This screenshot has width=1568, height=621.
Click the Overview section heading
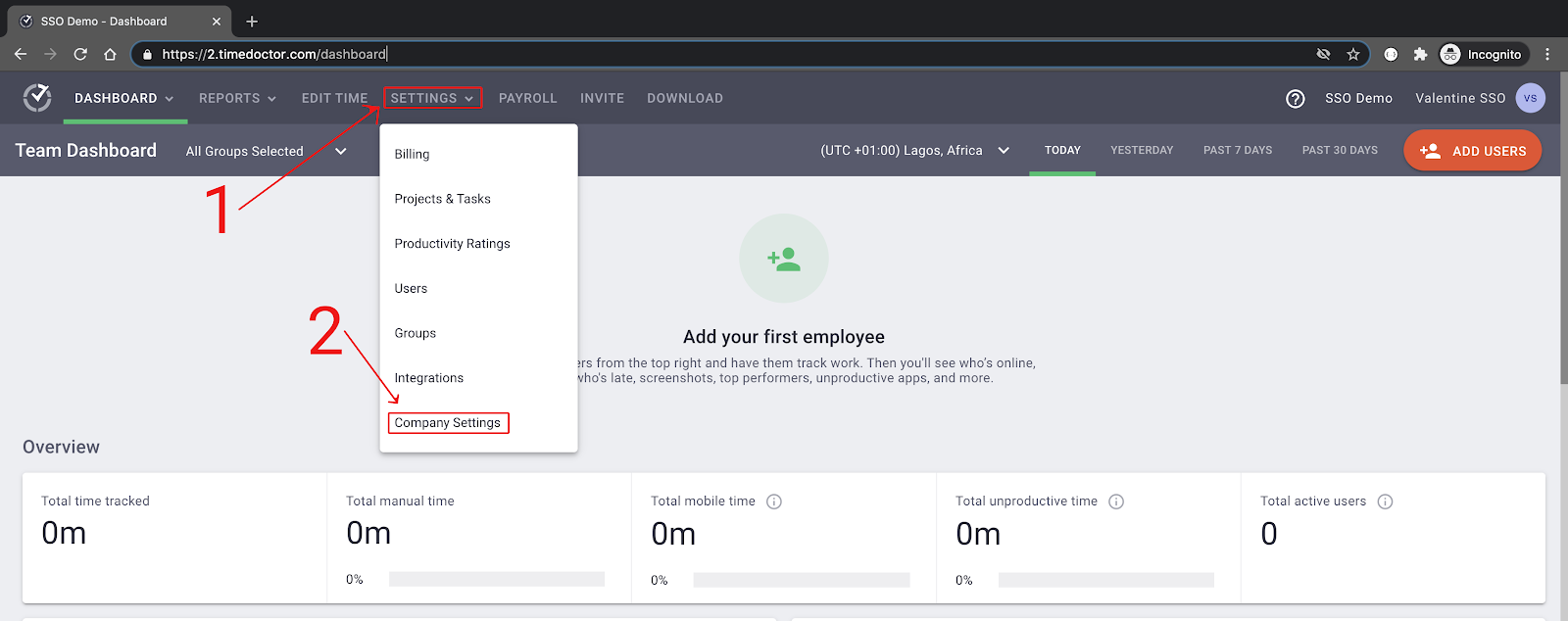(61, 447)
